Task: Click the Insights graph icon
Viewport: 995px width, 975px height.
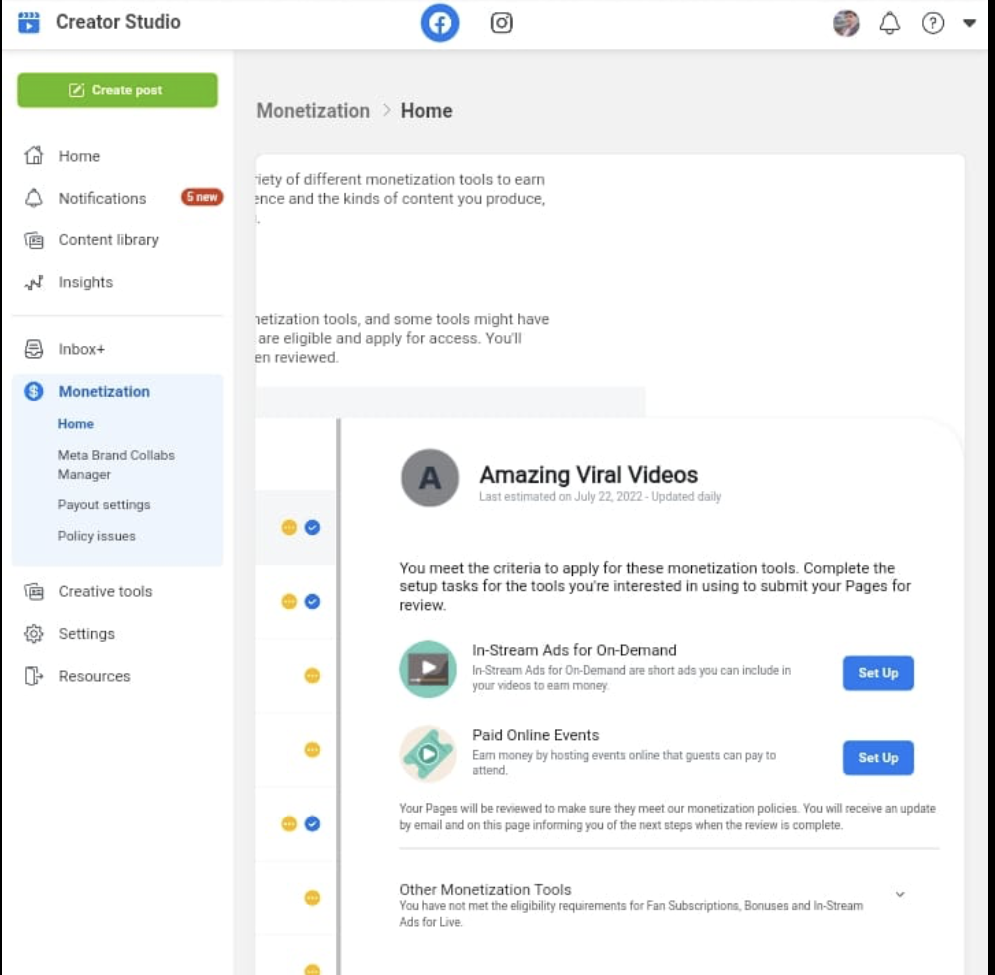Action: [x=34, y=282]
